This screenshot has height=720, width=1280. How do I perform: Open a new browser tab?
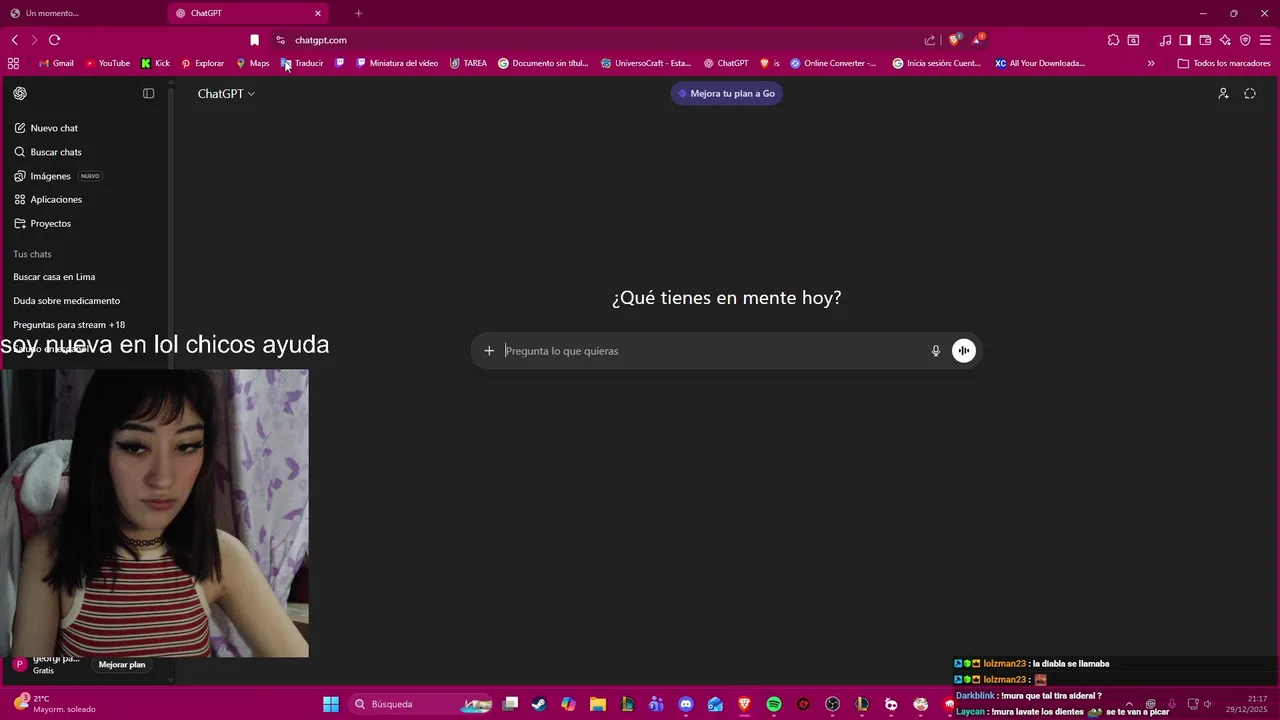[x=358, y=13]
